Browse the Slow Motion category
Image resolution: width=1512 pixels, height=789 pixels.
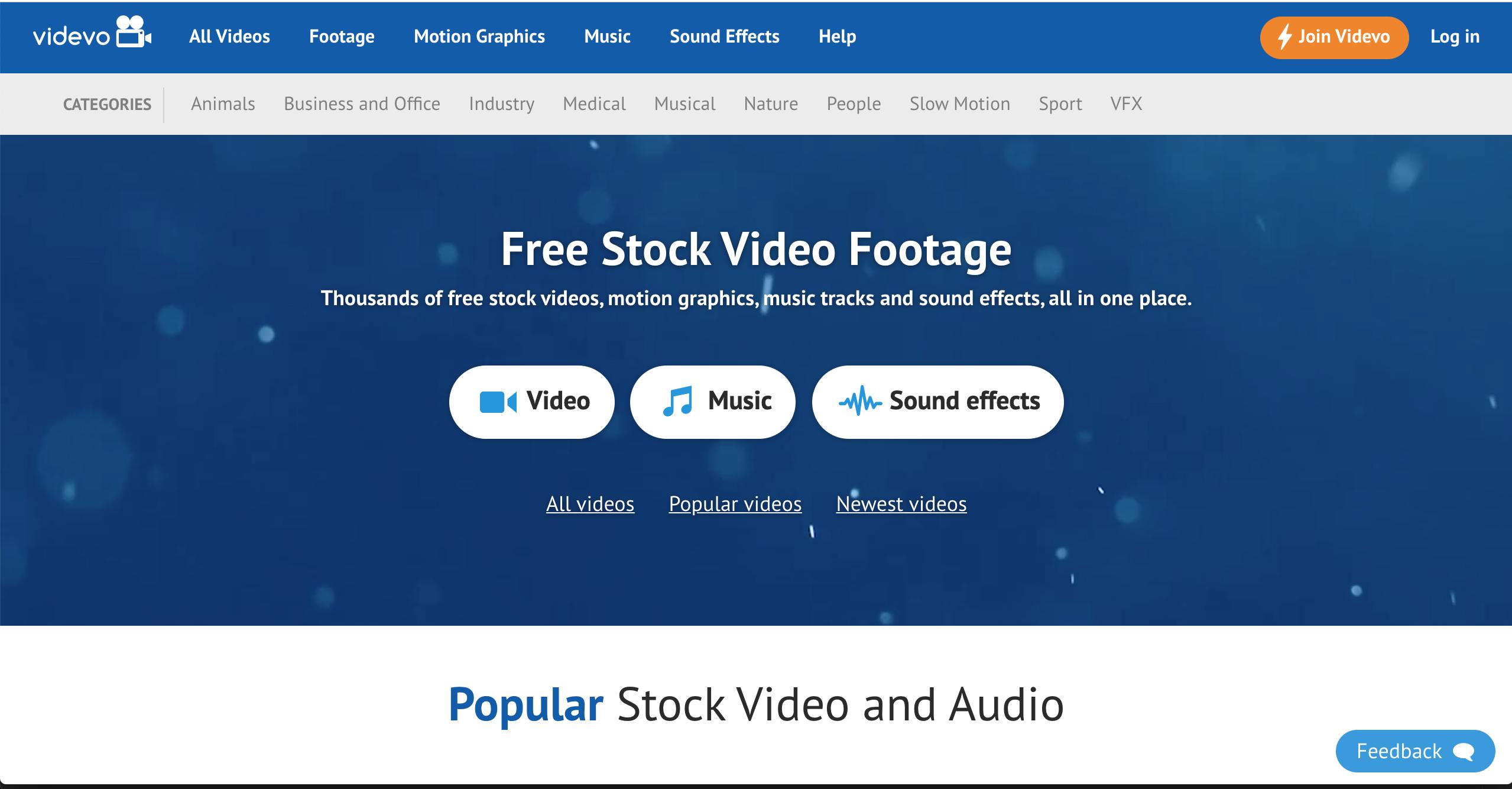[x=959, y=104]
